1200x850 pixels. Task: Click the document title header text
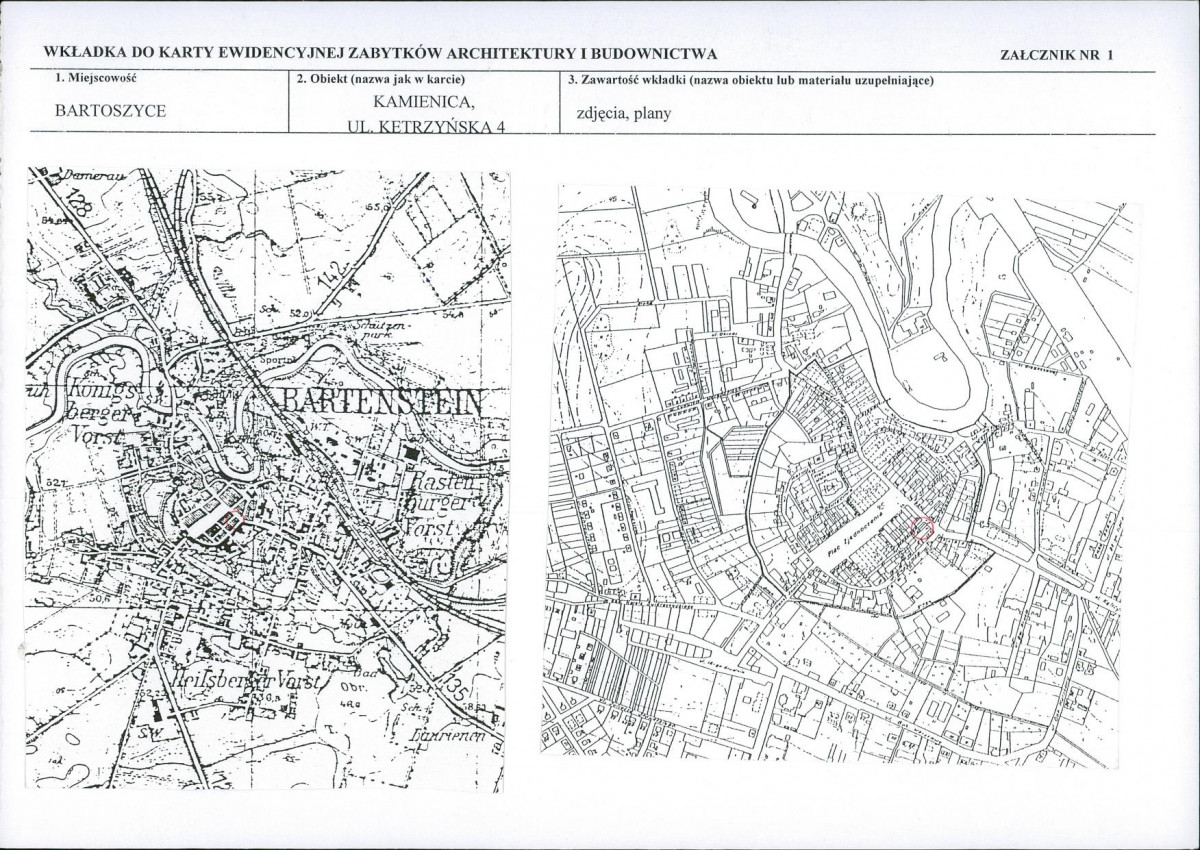point(381,55)
